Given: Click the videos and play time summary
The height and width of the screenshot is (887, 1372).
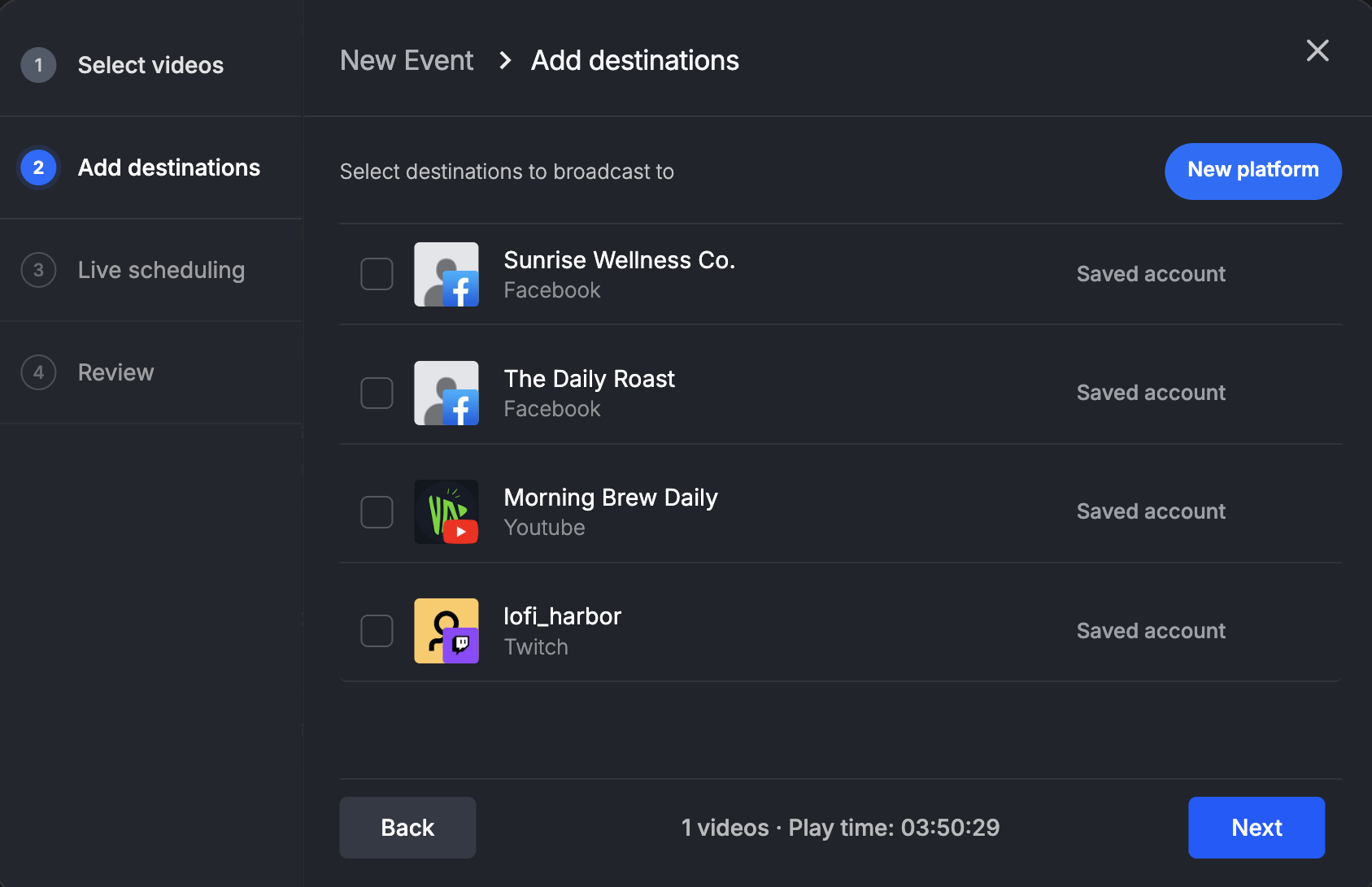Looking at the screenshot, I should (840, 828).
